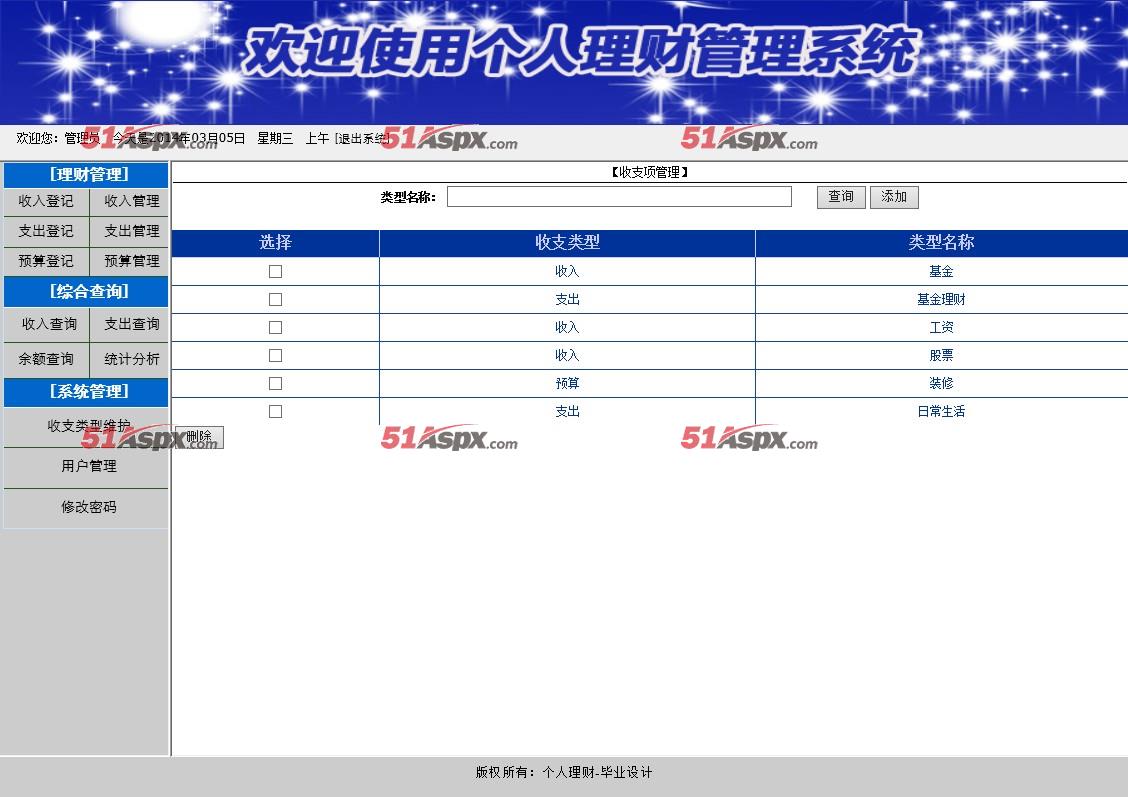This screenshot has width=1128, height=797.
Task: Click the 选择 column header
Action: tap(276, 242)
